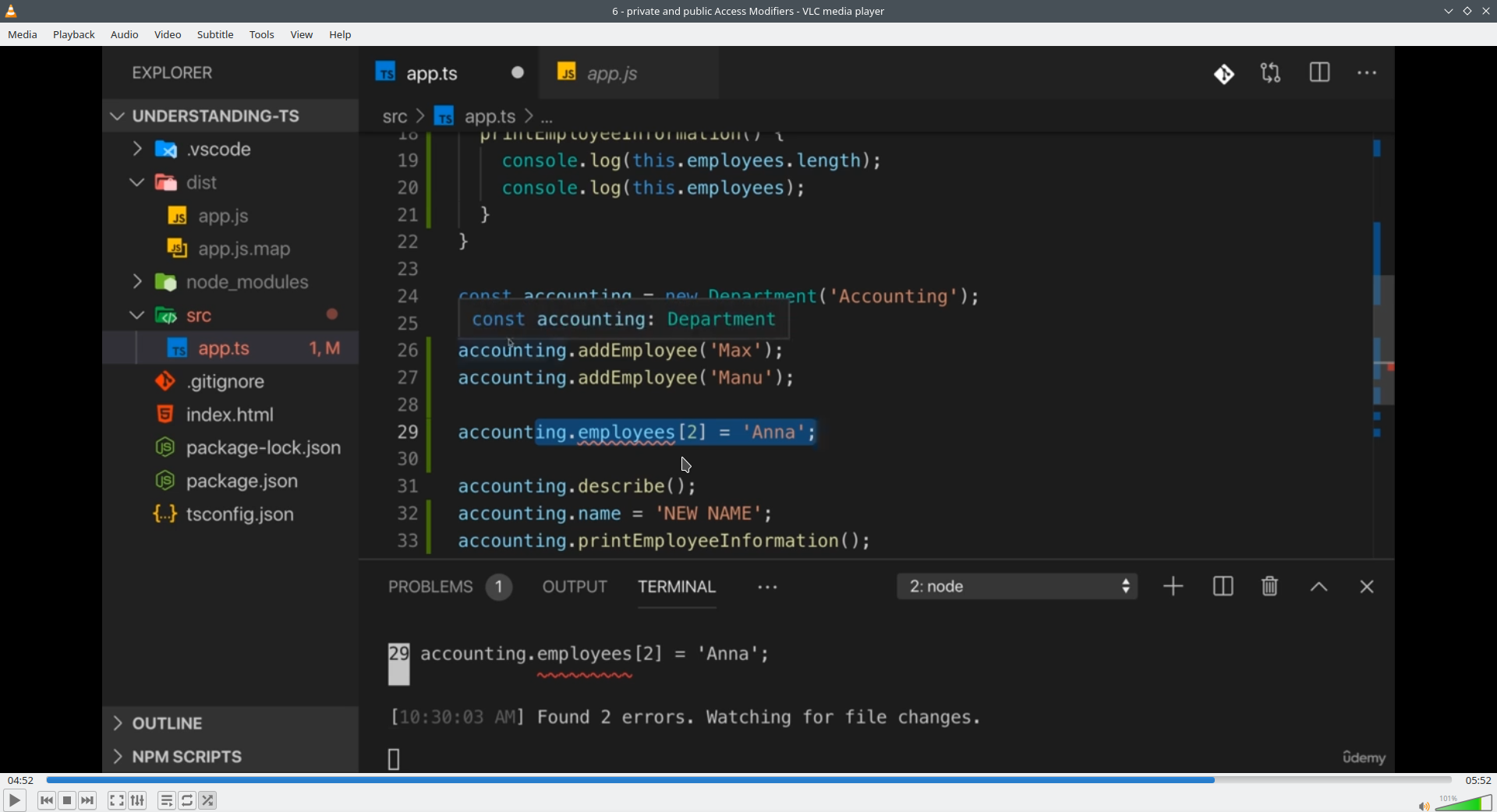This screenshot has width=1497, height=812.
Task: Toggle loop playback mode
Action: [x=188, y=800]
